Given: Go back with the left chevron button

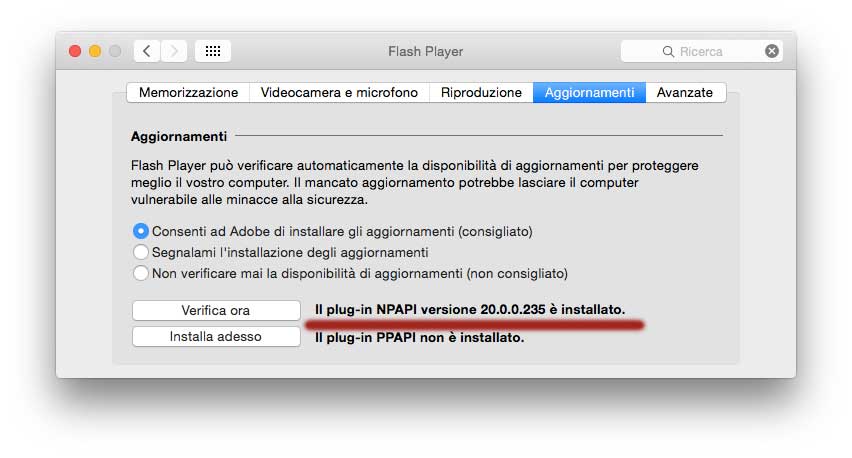Looking at the screenshot, I should [147, 51].
